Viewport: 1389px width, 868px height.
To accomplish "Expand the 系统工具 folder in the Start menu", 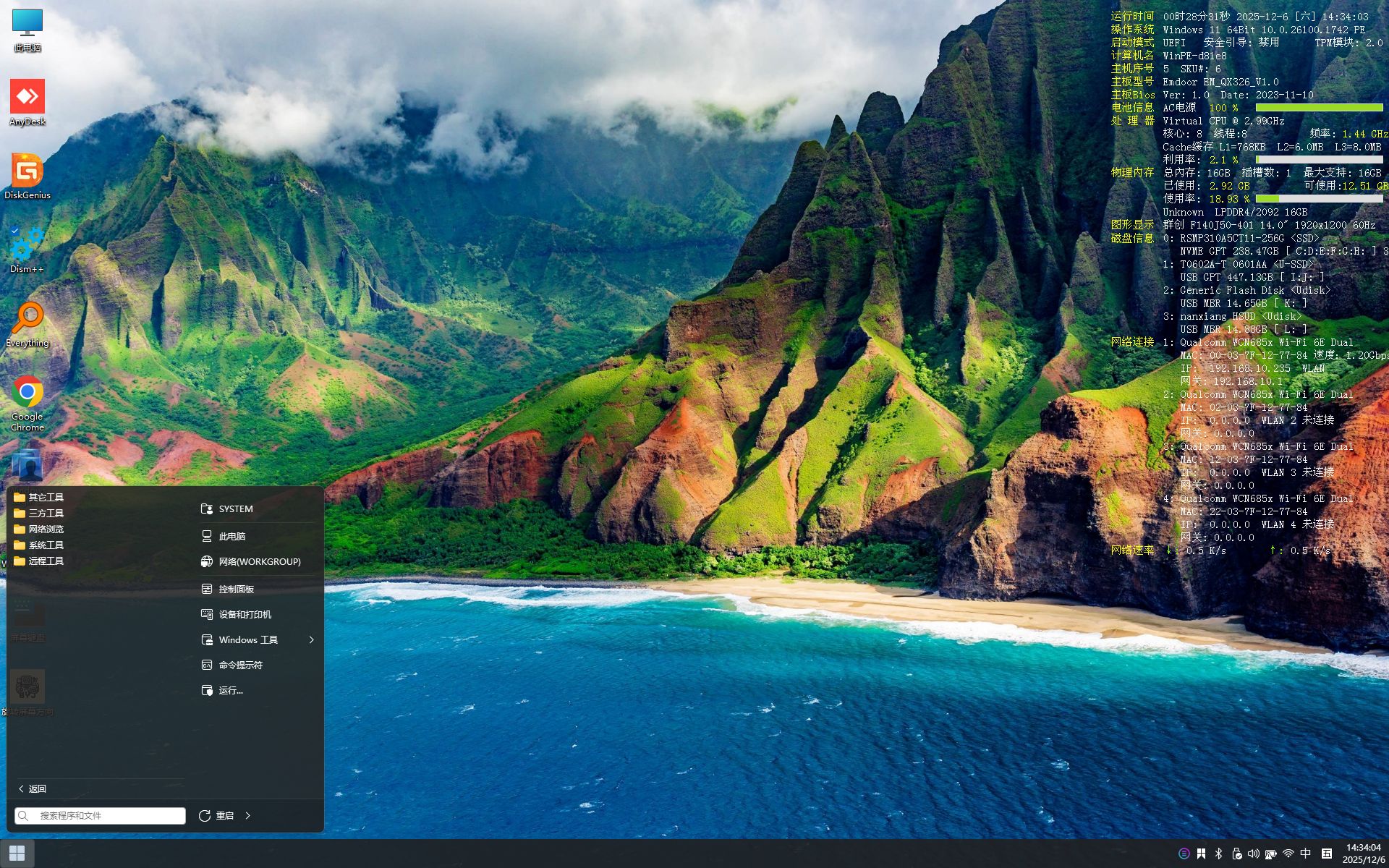I will pos(46,545).
